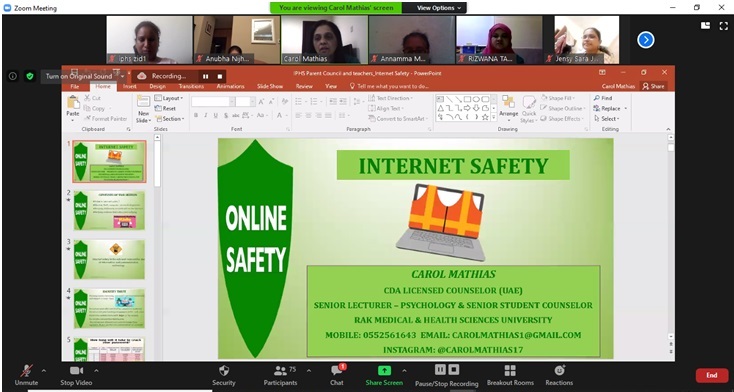Show the next participant videos arrow
This screenshot has height=392, width=734.
coord(646,40)
